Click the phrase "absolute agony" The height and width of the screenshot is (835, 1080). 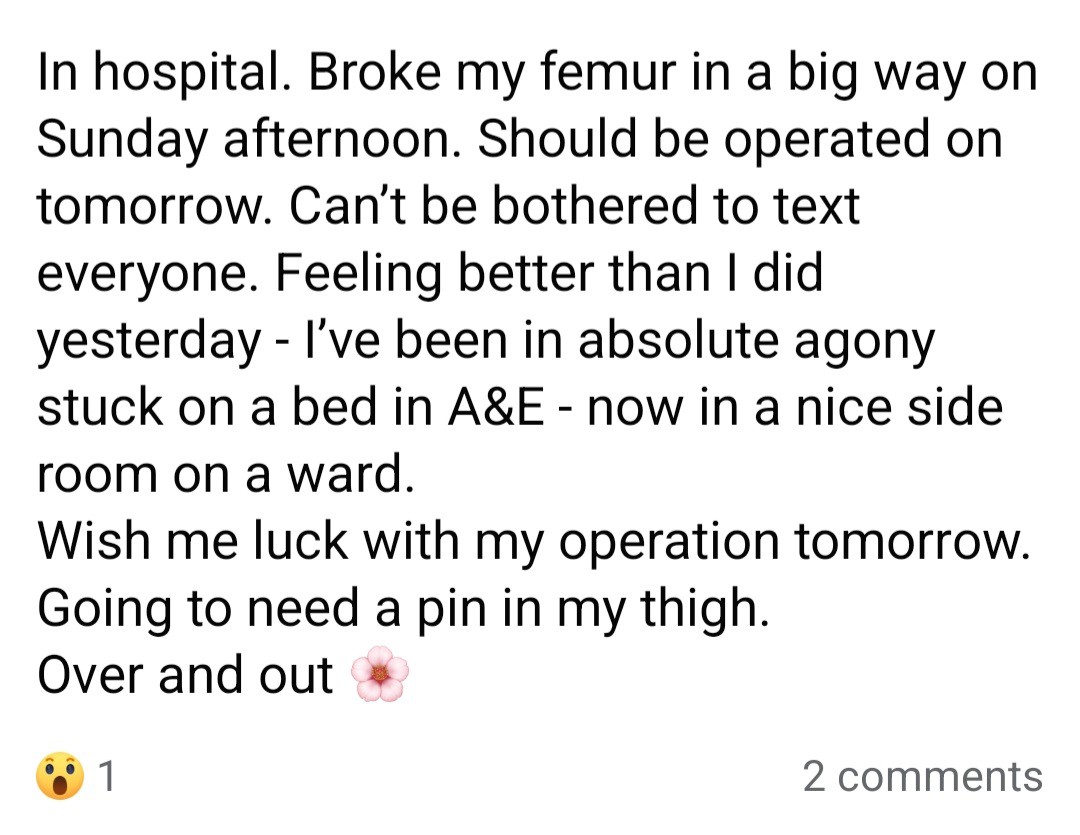[x=756, y=342]
